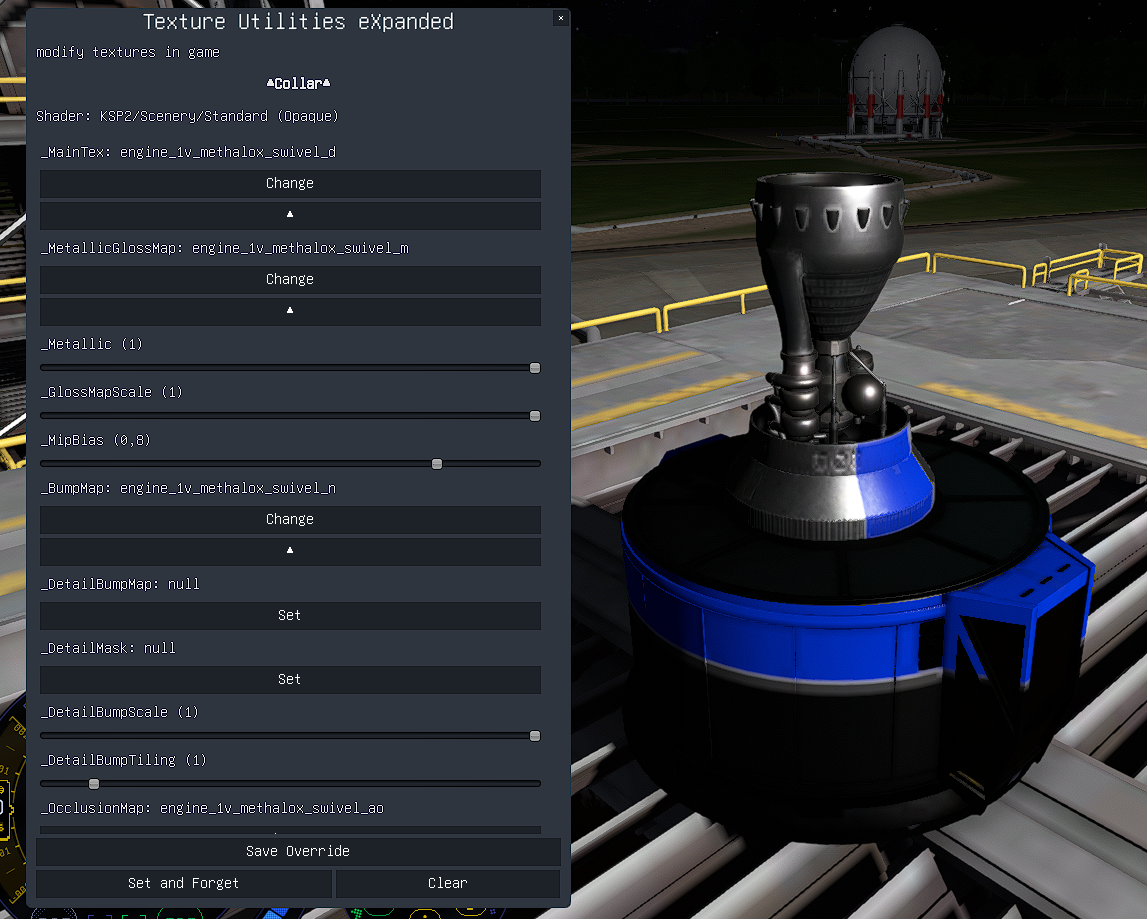1147x919 pixels.
Task: Select the swivel engine nozzle bell
Action: tap(828, 250)
